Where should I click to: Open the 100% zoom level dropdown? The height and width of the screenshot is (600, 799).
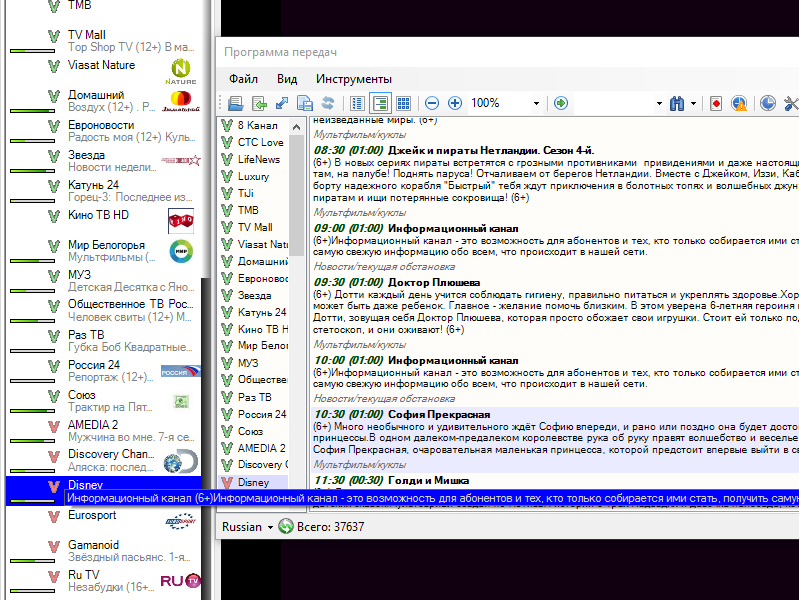click(536, 103)
